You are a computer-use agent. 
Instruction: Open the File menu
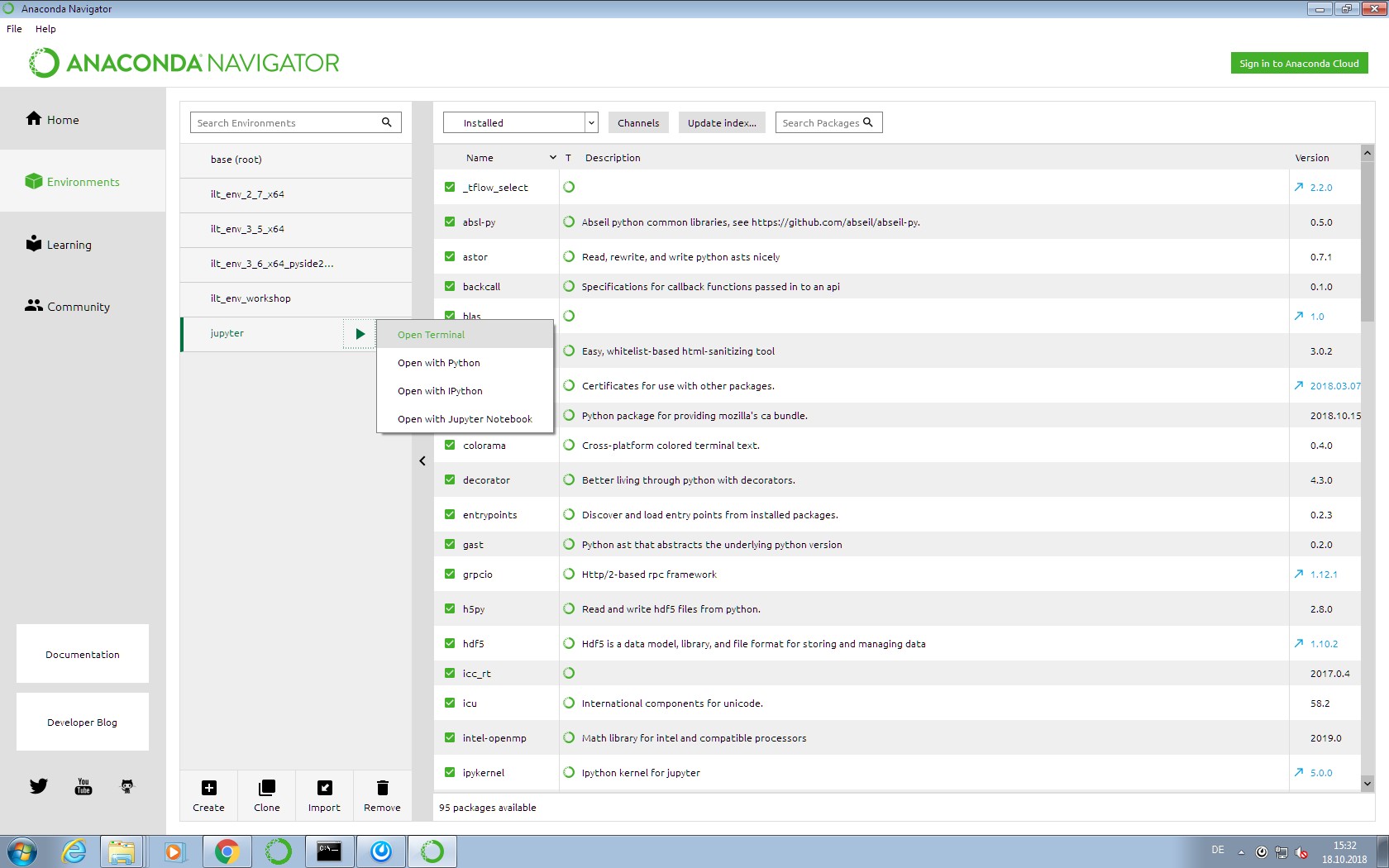pyautogui.click(x=14, y=28)
